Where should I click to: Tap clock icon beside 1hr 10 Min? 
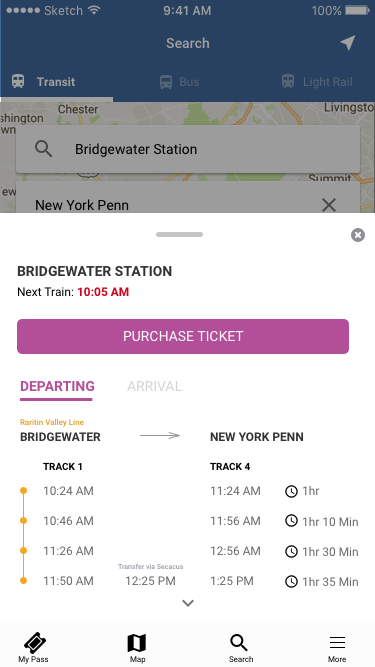[x=291, y=521]
